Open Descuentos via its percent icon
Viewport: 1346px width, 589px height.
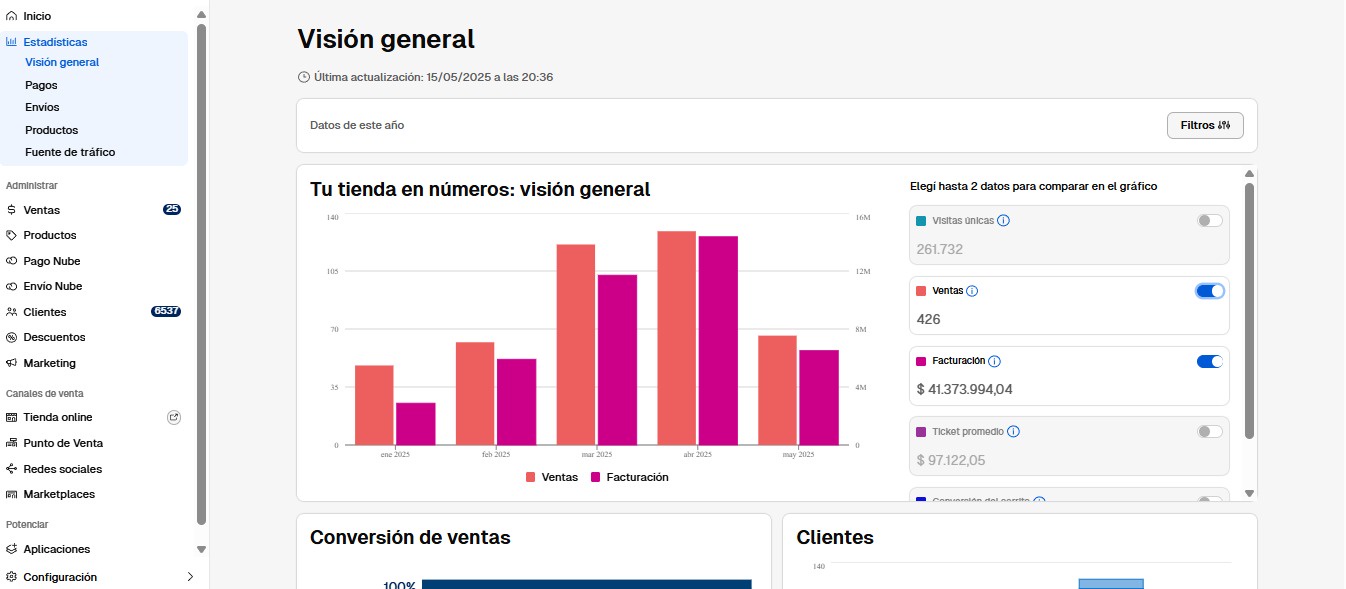point(11,337)
